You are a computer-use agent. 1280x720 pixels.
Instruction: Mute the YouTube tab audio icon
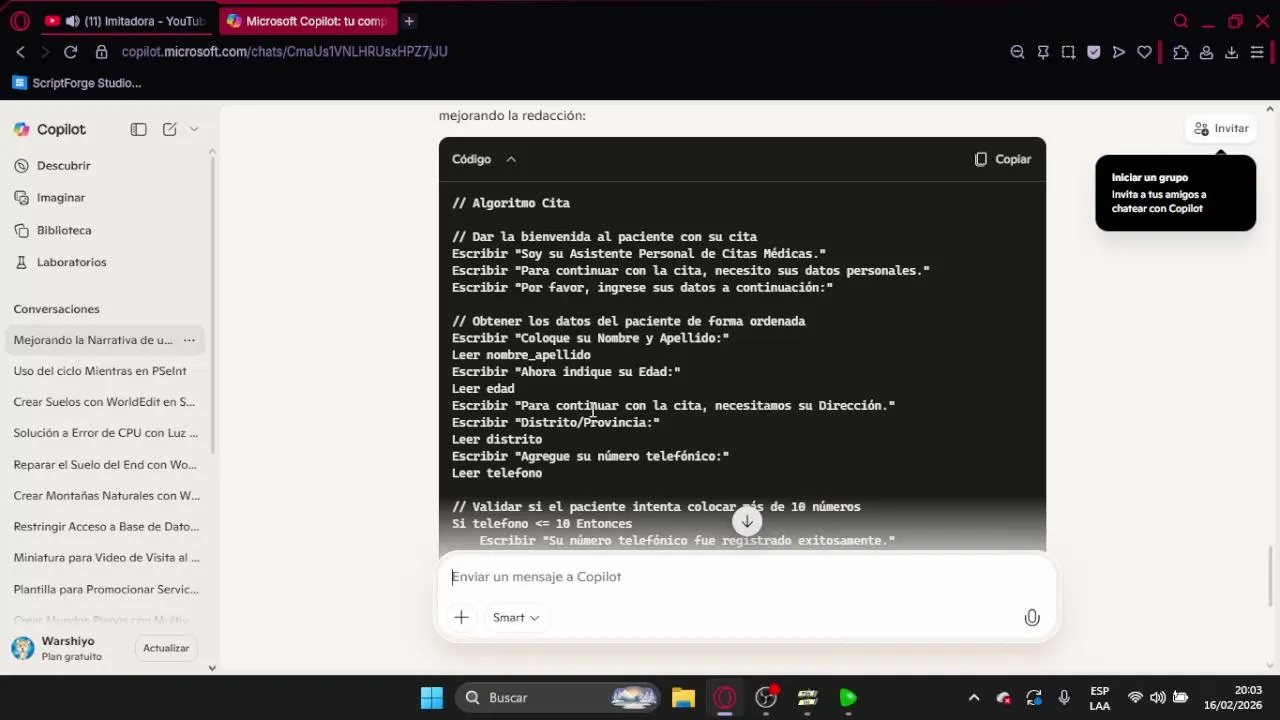pos(72,21)
